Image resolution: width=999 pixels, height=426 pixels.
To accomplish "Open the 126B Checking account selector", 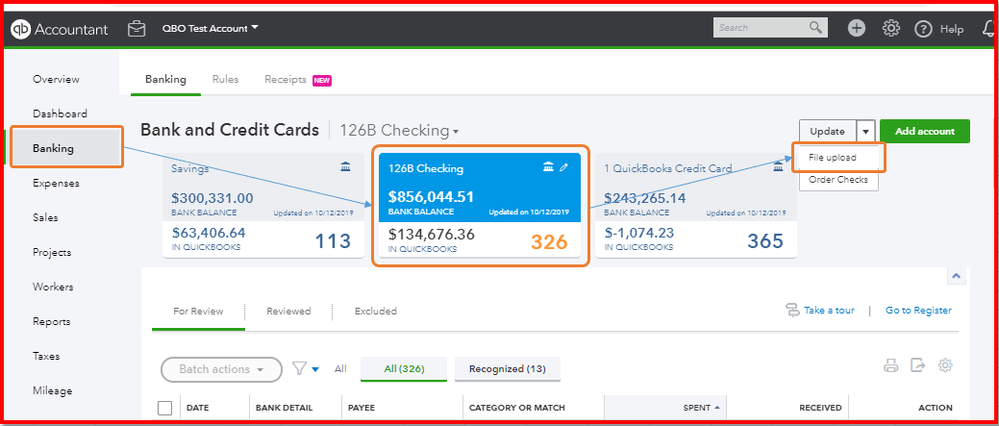I will pyautogui.click(x=399, y=131).
